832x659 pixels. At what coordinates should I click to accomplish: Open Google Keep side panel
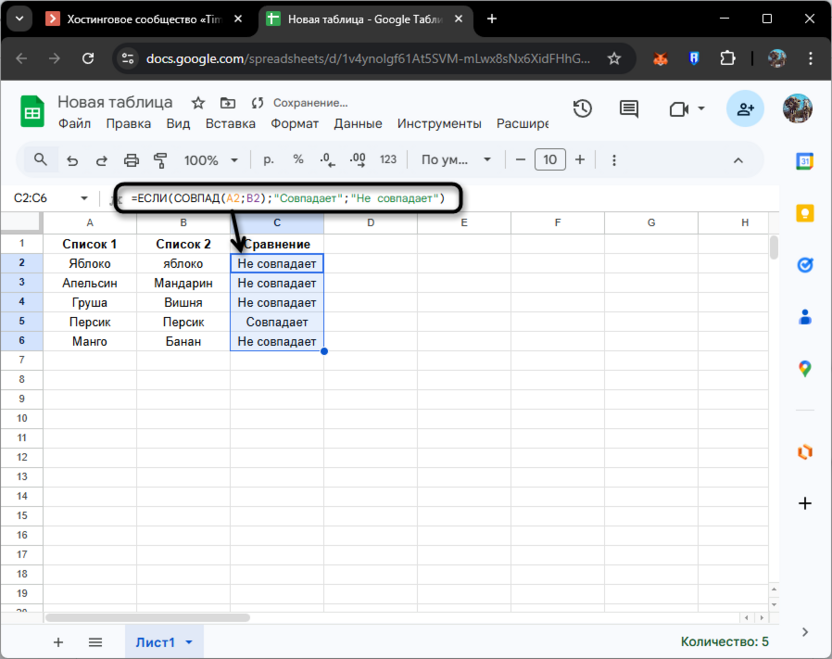tap(805, 213)
